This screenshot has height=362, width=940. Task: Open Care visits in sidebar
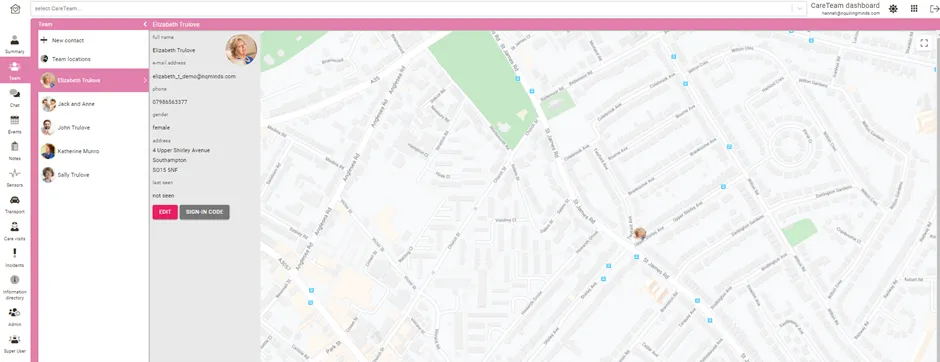(14, 231)
